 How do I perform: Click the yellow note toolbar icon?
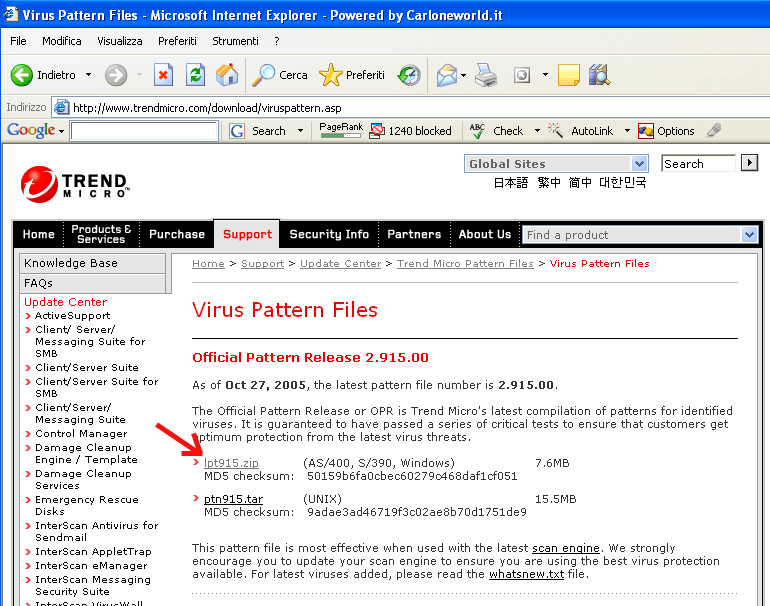(569, 75)
